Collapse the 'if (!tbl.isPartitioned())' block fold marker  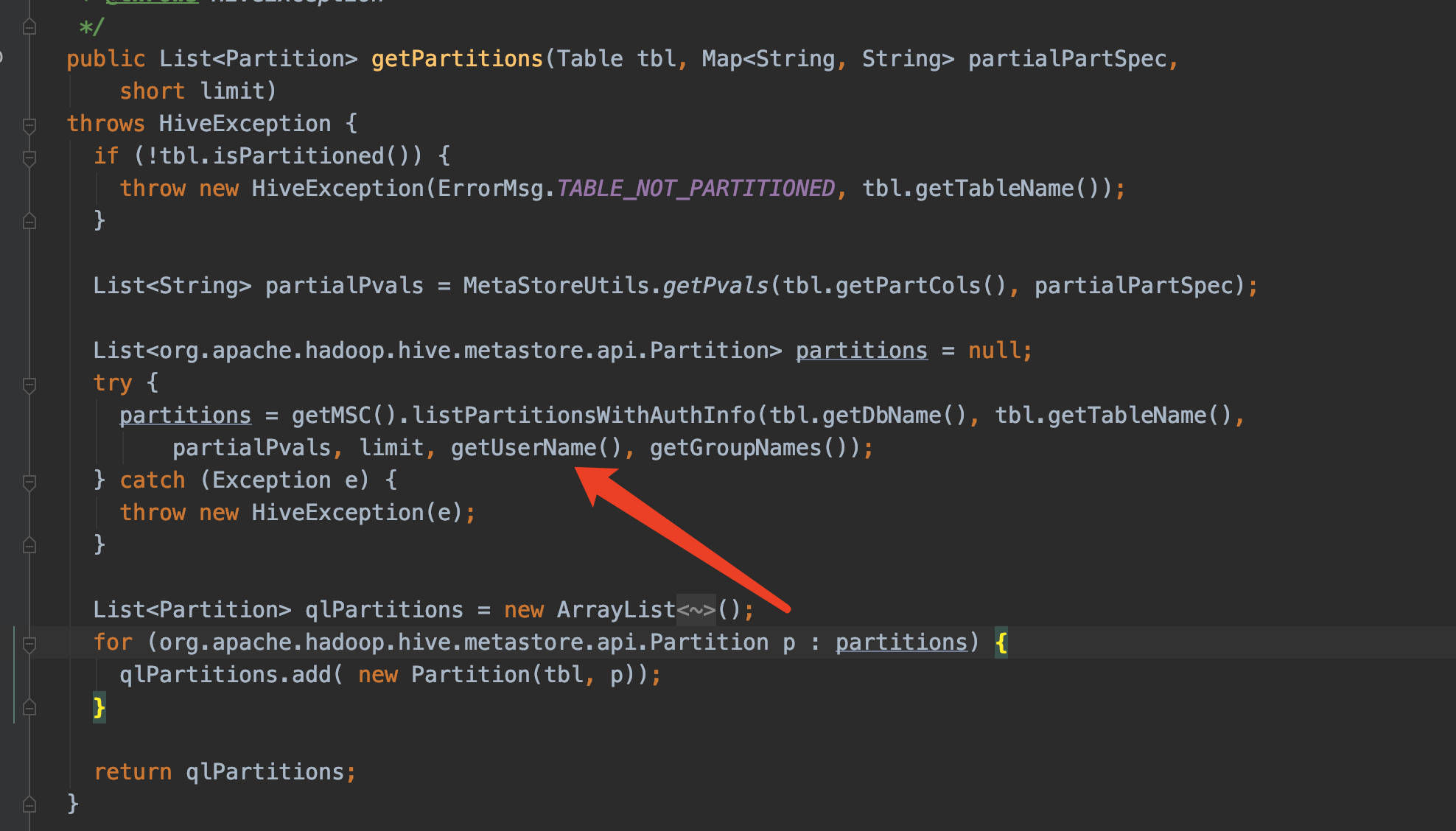(29, 158)
